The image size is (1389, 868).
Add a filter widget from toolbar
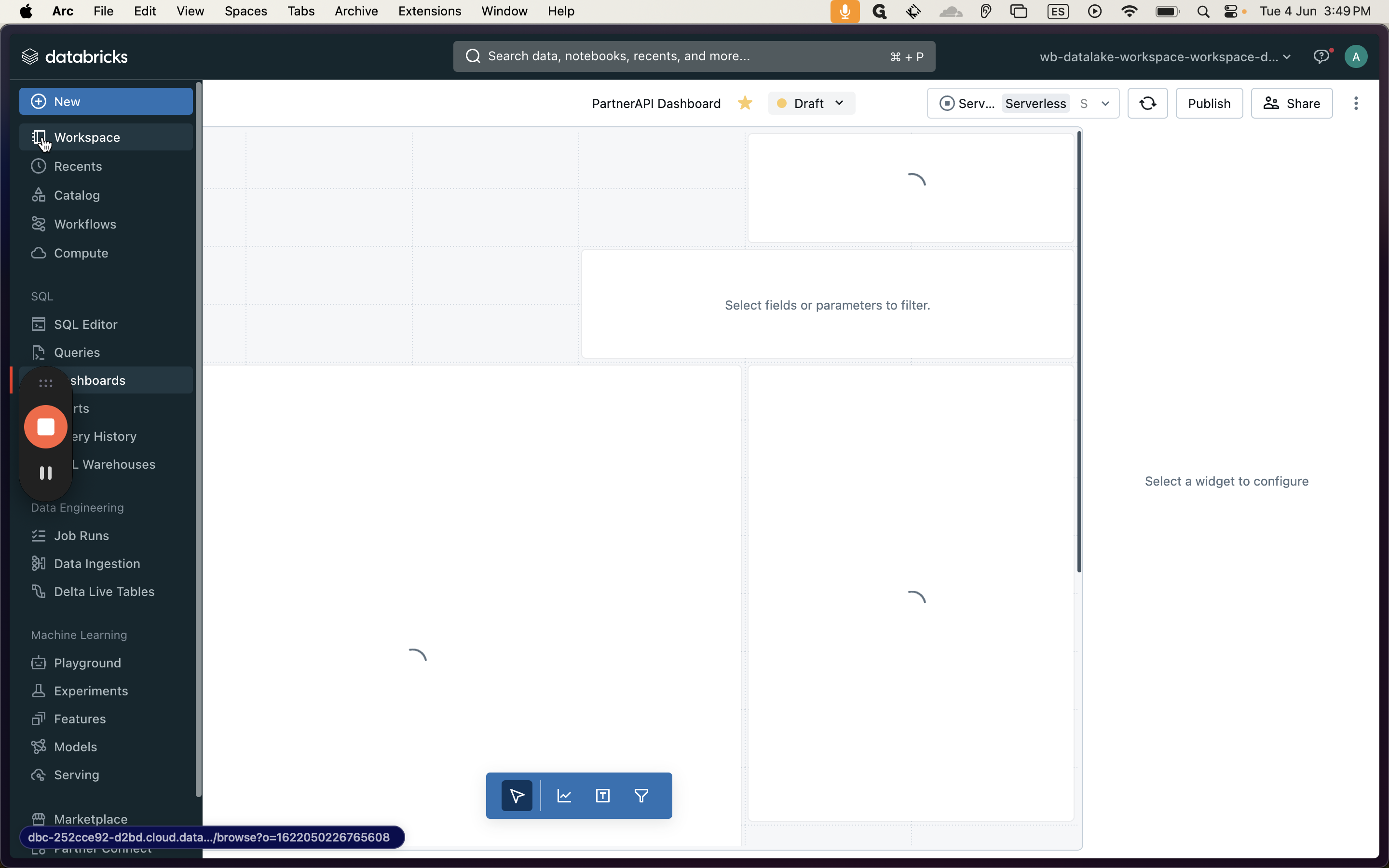coord(641,796)
